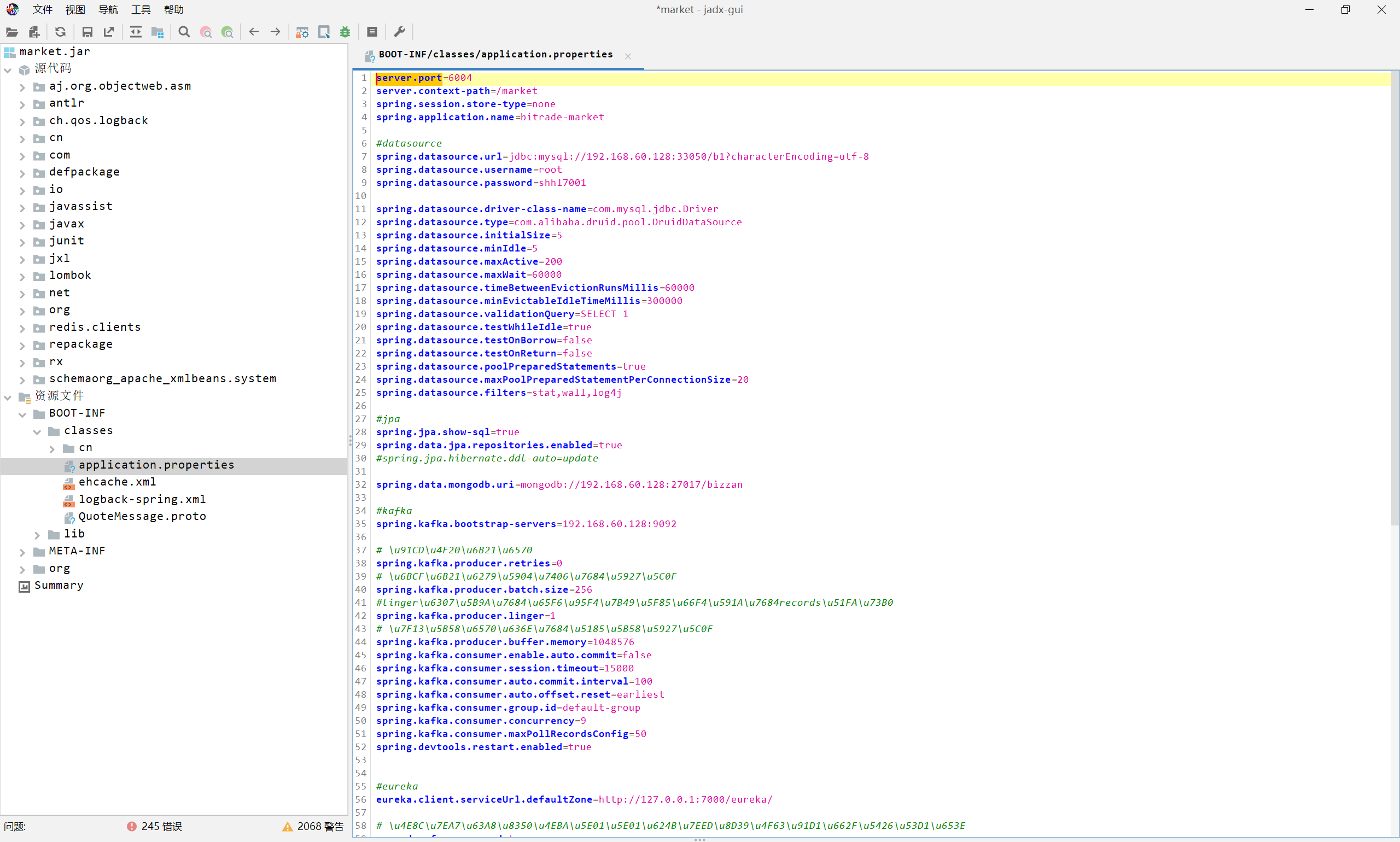Expand the defpackage node
This screenshot has width=1400, height=842.
click(23, 173)
